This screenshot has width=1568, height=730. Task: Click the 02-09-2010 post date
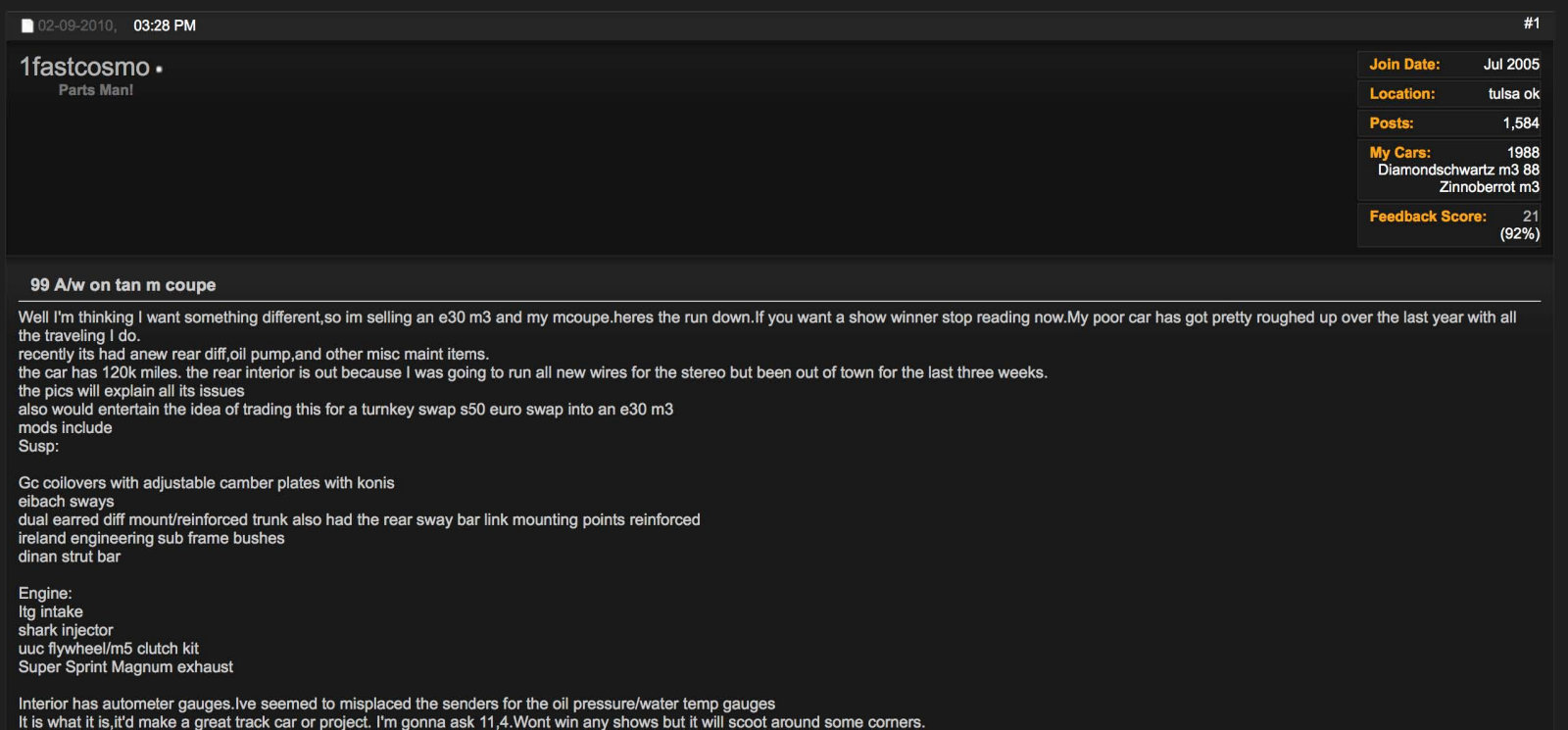[76, 25]
